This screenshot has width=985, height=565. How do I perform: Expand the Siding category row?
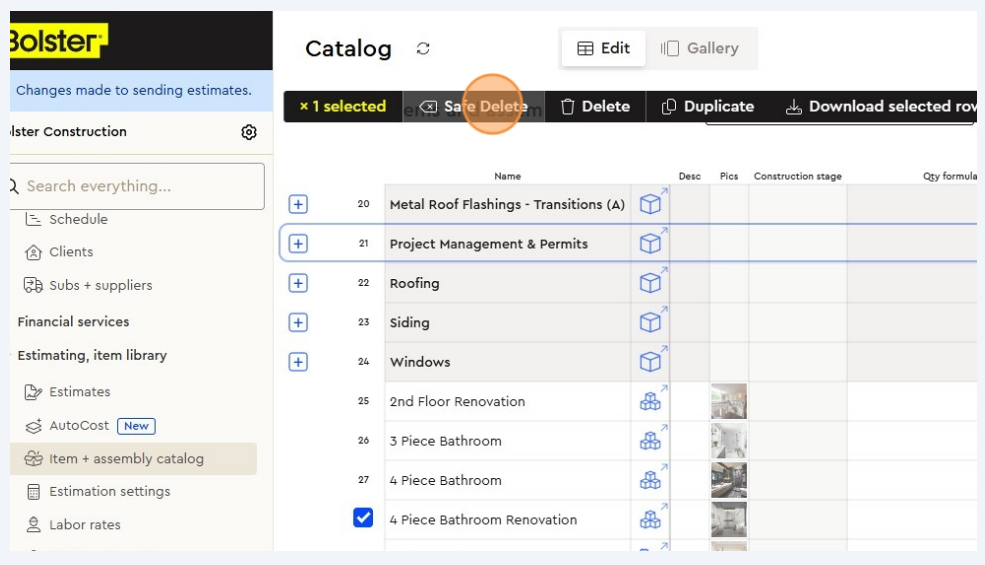click(298, 322)
